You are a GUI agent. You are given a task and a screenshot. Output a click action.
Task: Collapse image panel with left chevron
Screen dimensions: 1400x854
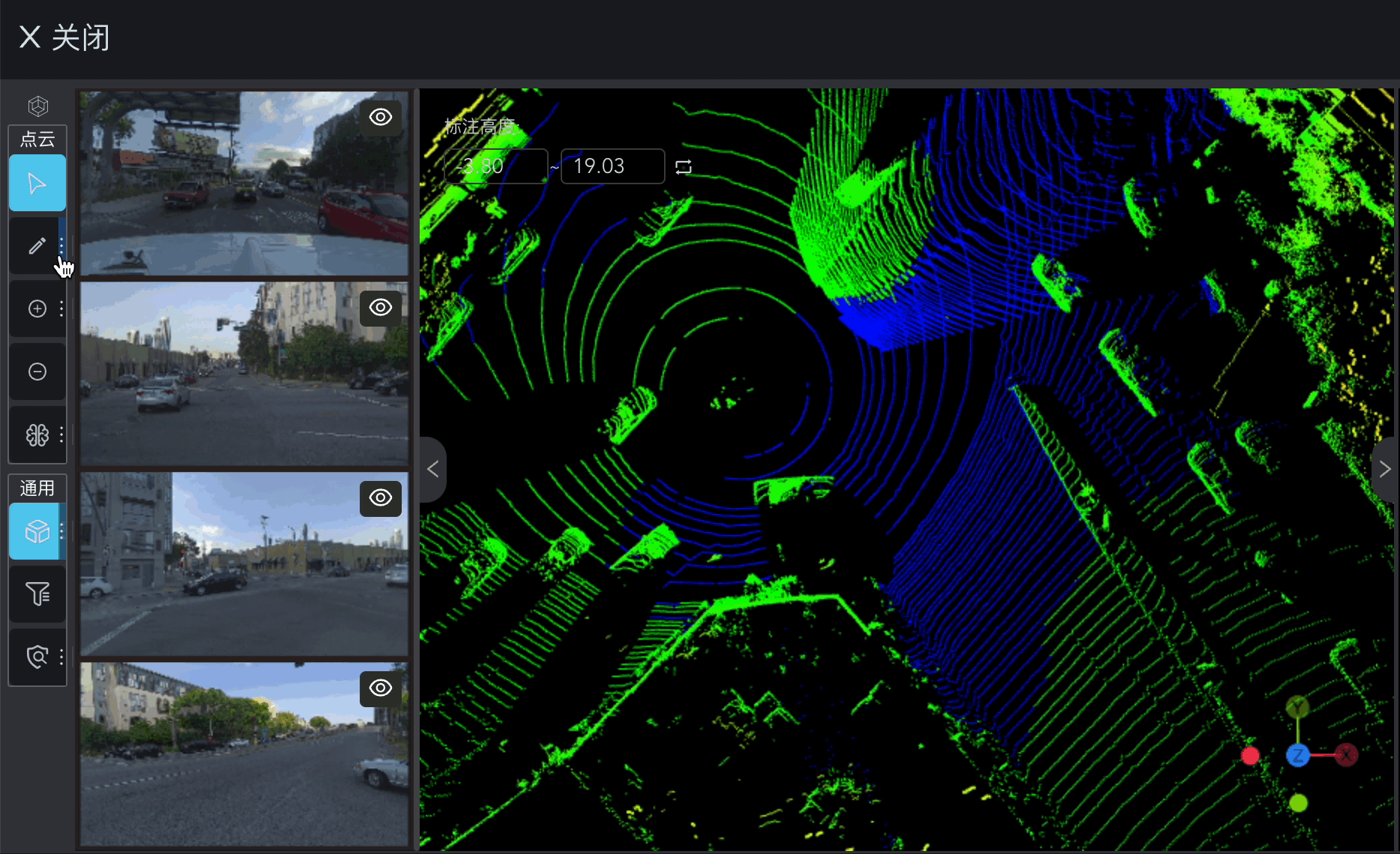pyautogui.click(x=432, y=469)
